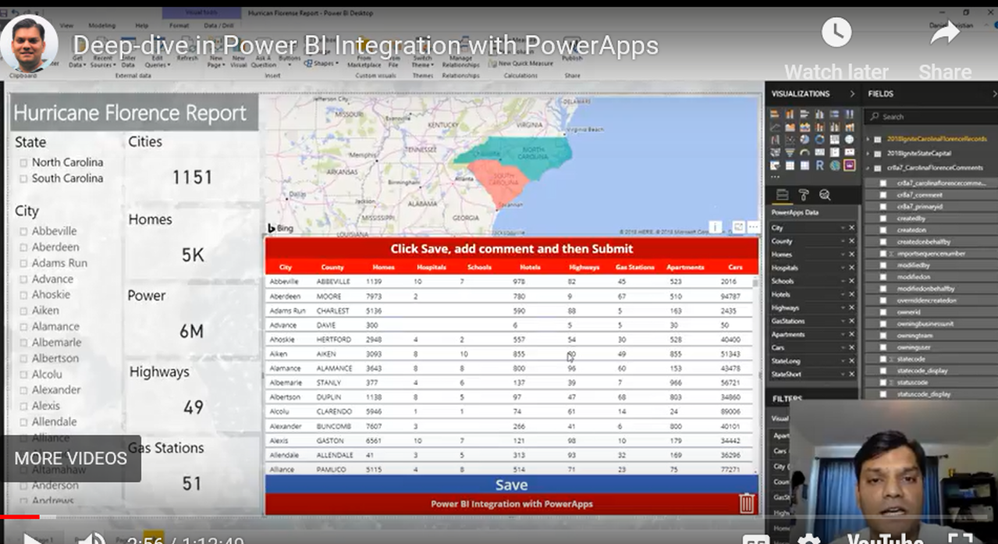The height and width of the screenshot is (544, 998).
Task: Enable the ownerid field checkbox
Action: [x=883, y=312]
